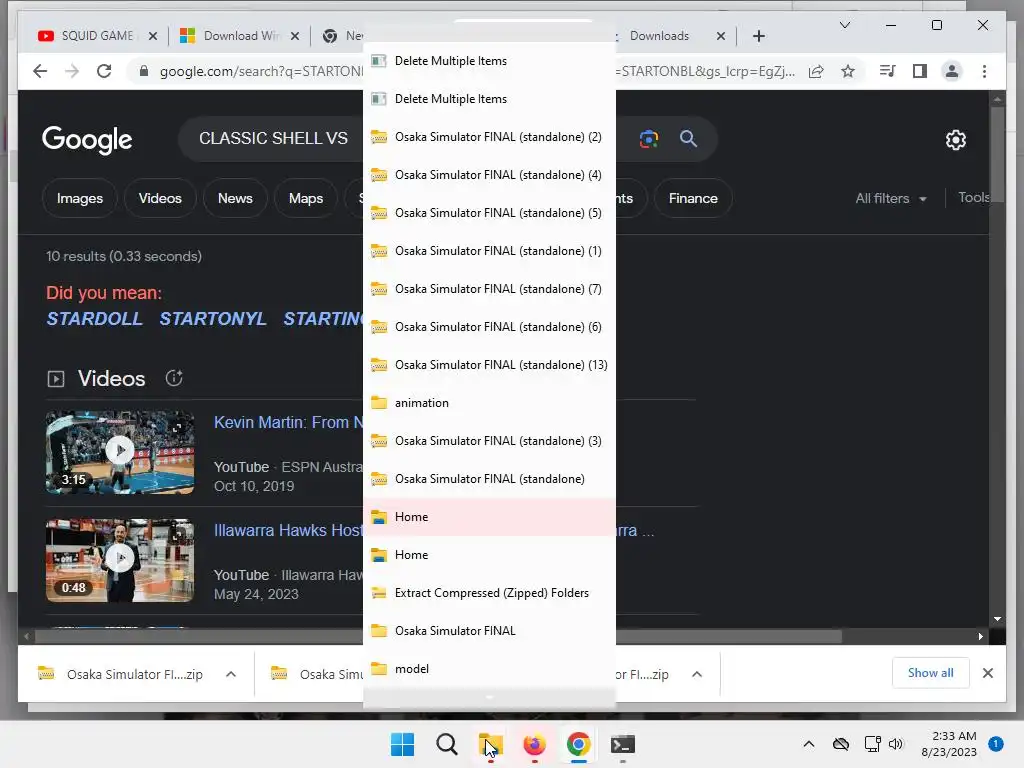Open the animation folder entry
This screenshot has height=768, width=1024.
click(x=489, y=403)
